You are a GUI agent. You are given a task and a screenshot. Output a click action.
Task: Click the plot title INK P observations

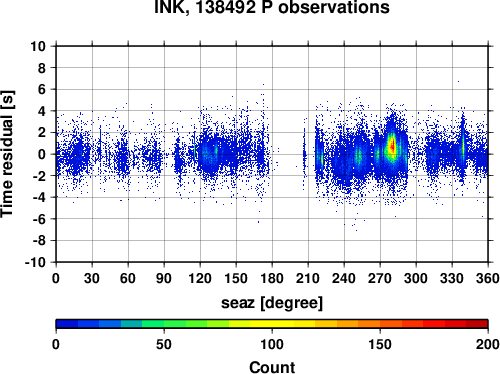[x=272, y=7]
